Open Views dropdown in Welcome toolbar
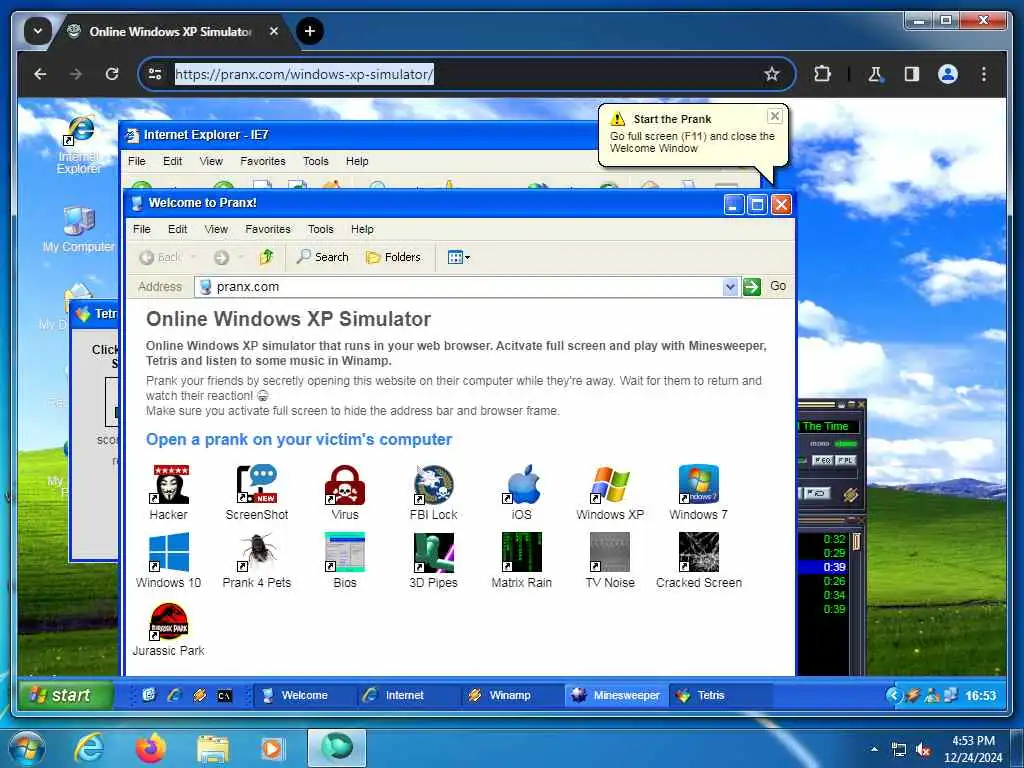This screenshot has width=1024, height=768. [x=458, y=257]
